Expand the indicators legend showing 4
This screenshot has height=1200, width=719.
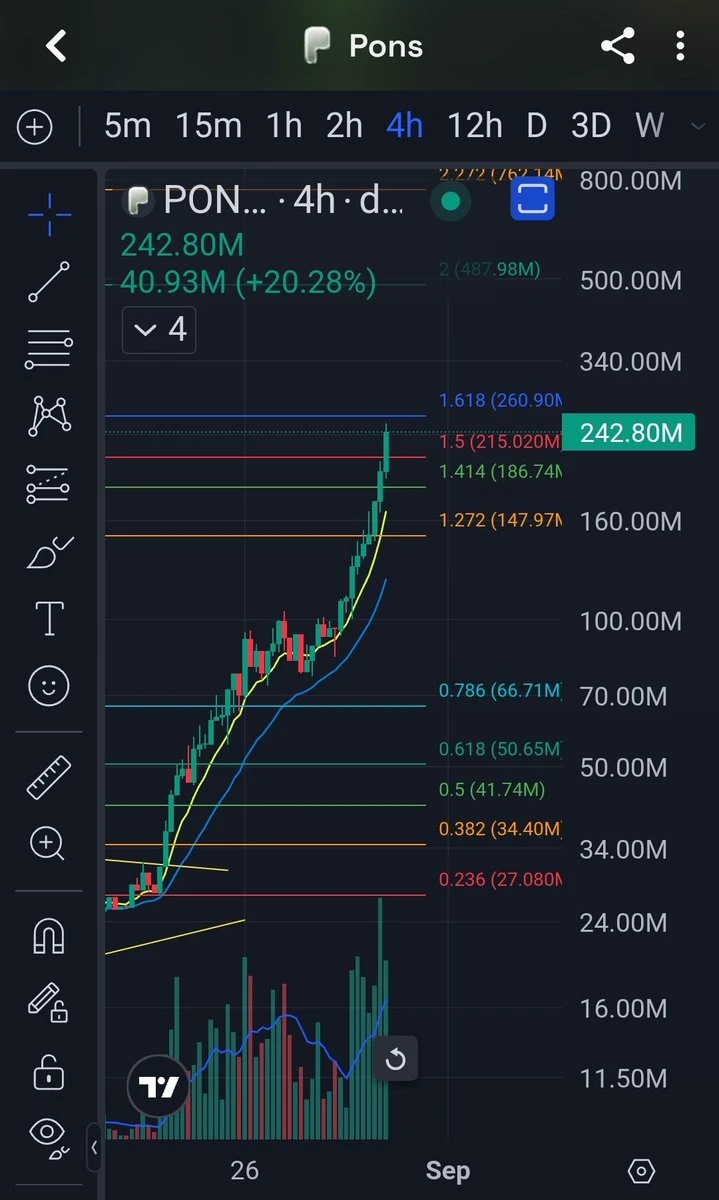[x=159, y=330]
